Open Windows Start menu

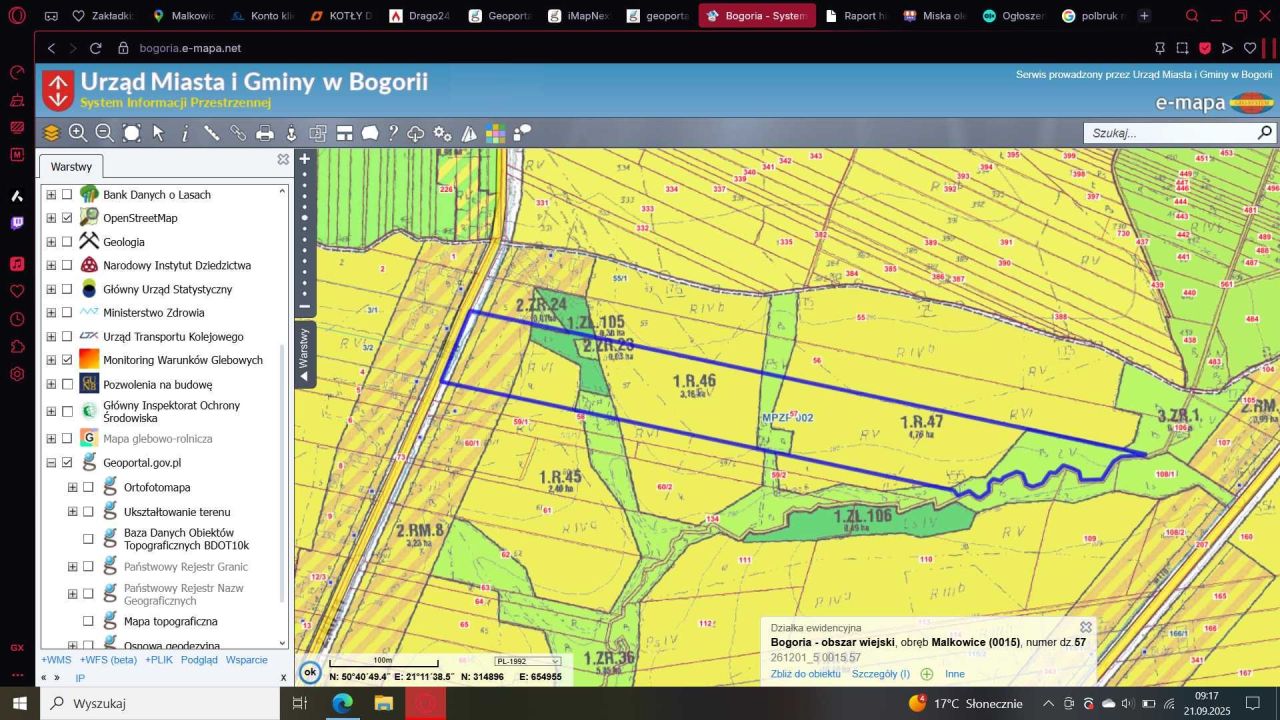coord(20,703)
